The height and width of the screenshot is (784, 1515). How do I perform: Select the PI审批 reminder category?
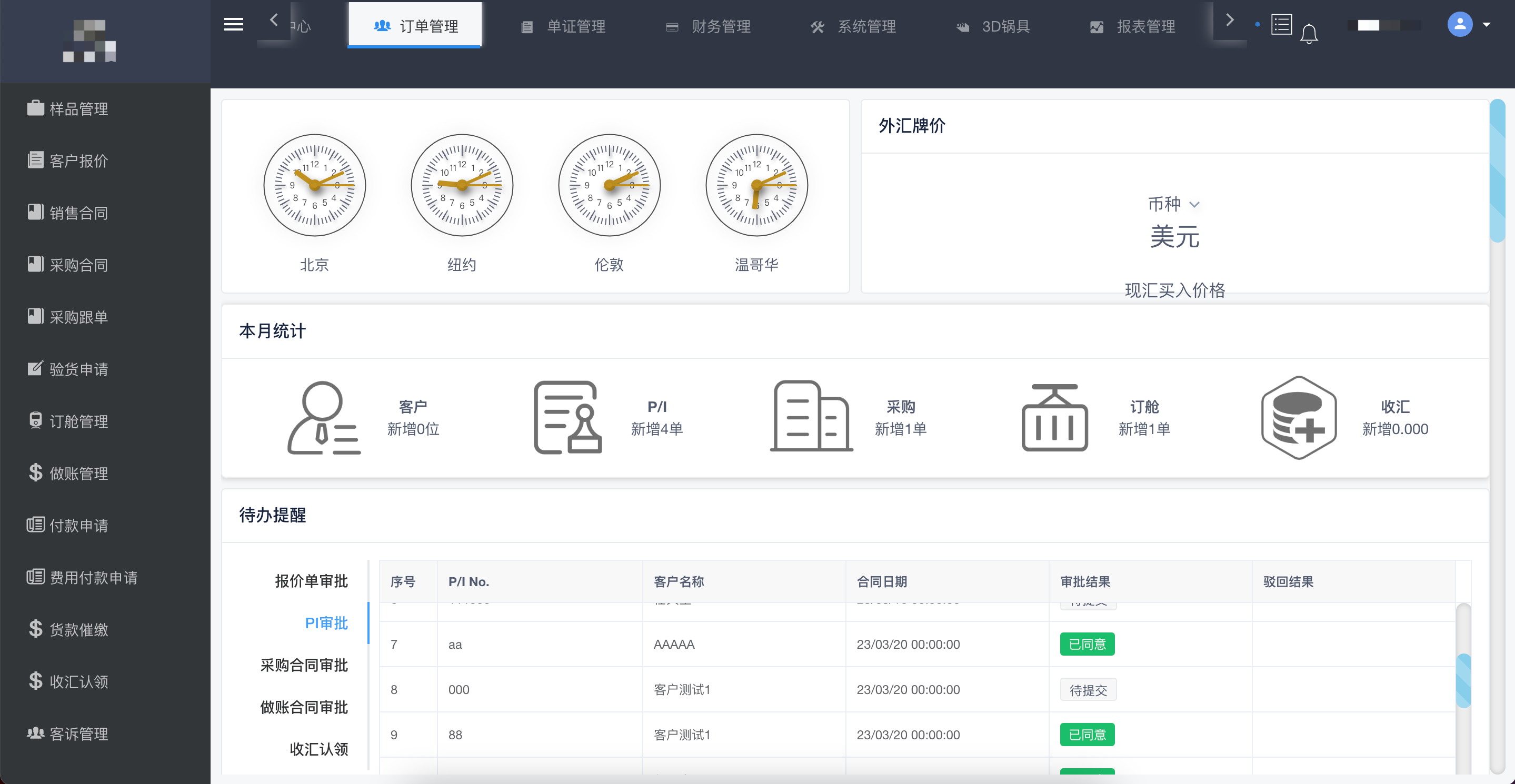(326, 623)
